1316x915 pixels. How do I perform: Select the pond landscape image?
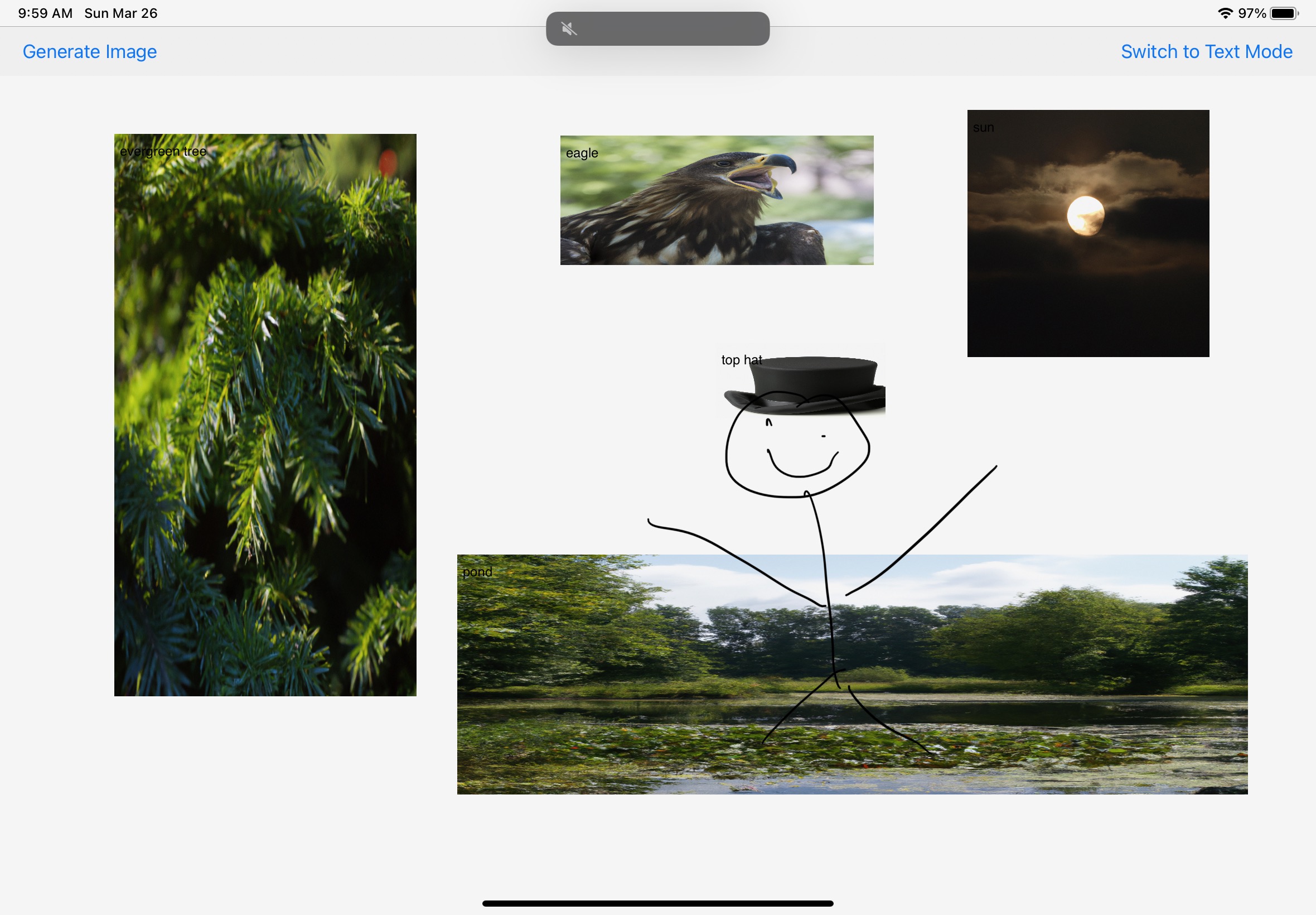(852, 674)
